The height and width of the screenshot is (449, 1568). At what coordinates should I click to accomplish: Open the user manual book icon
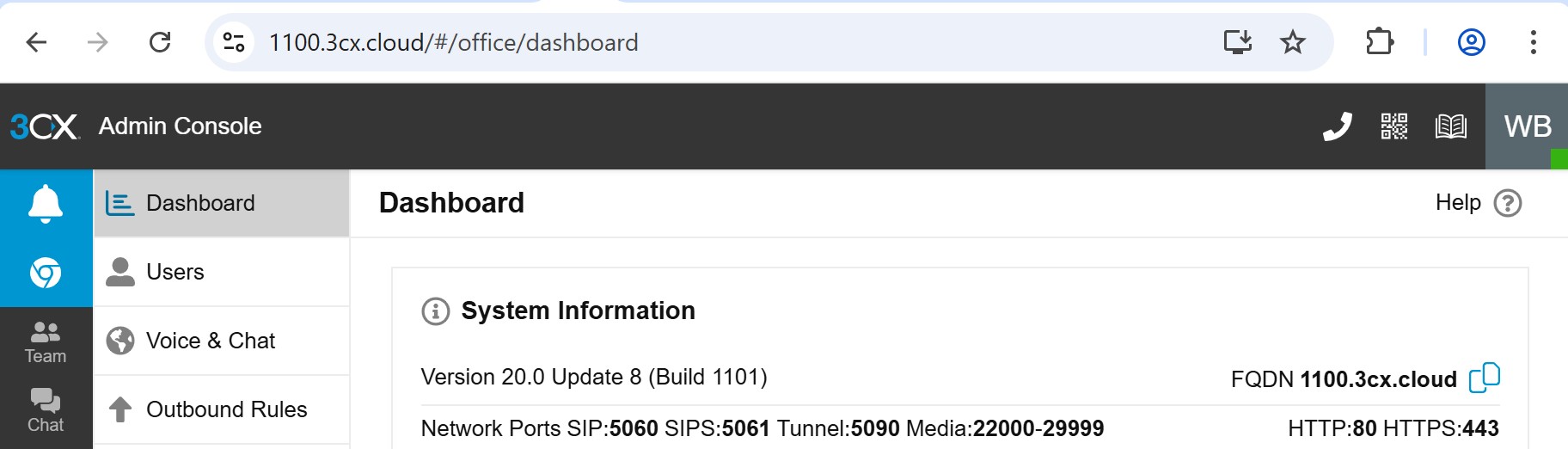(x=1450, y=126)
